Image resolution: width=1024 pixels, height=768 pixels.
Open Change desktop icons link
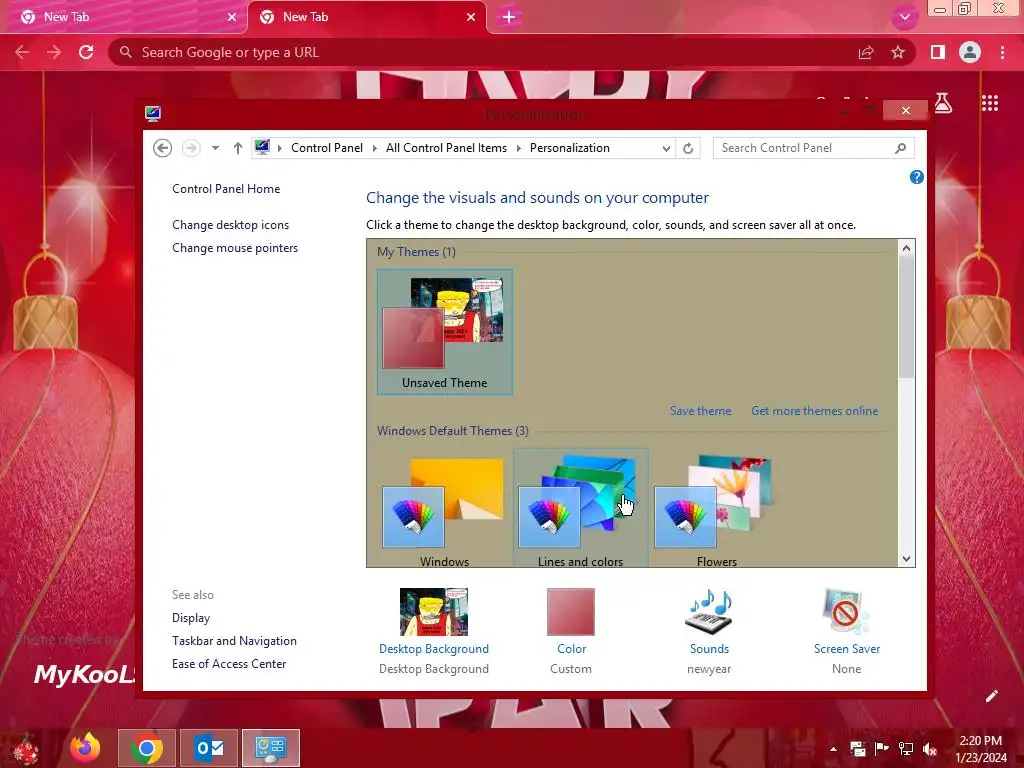[231, 225]
